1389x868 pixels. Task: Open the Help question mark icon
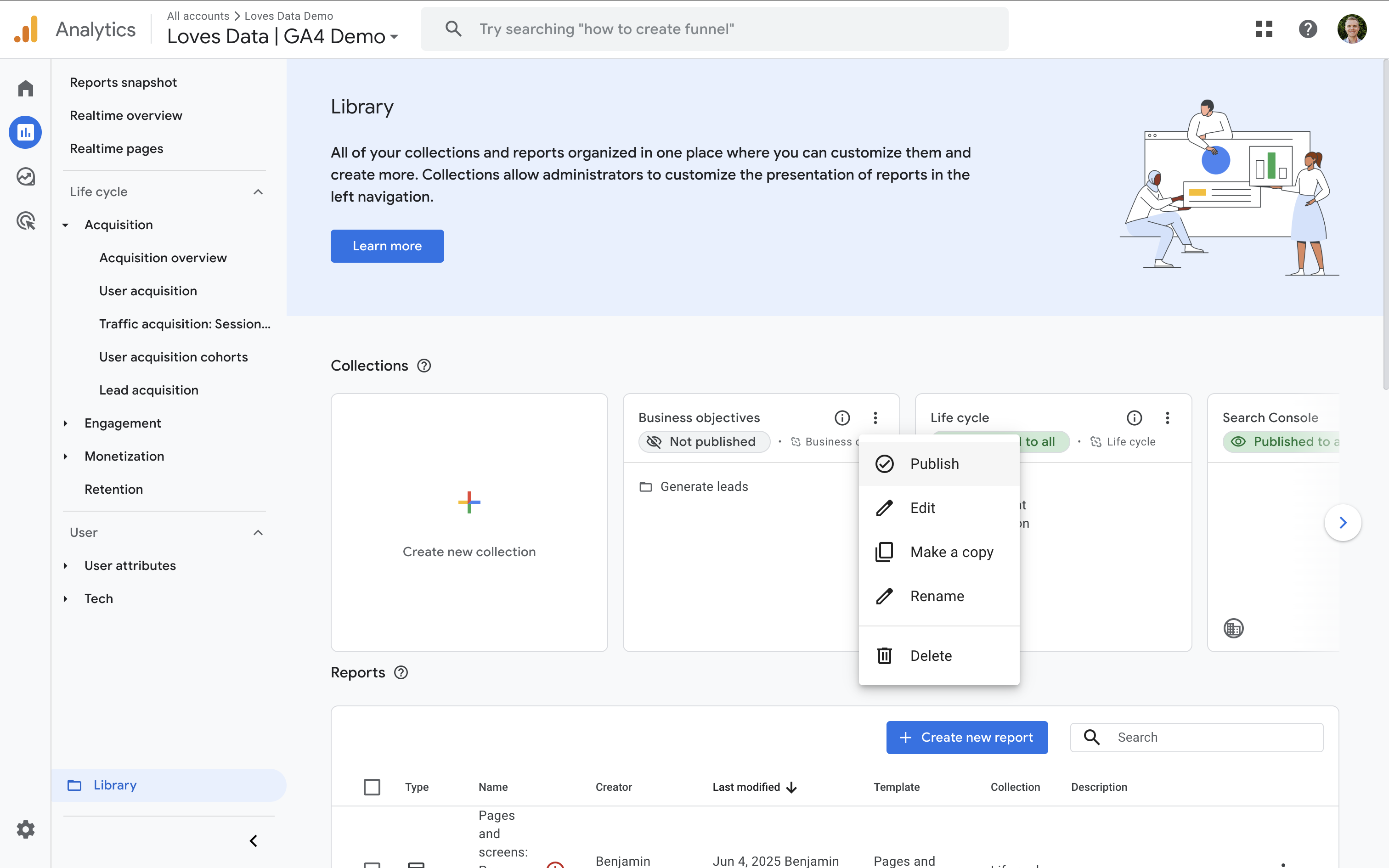1308,28
